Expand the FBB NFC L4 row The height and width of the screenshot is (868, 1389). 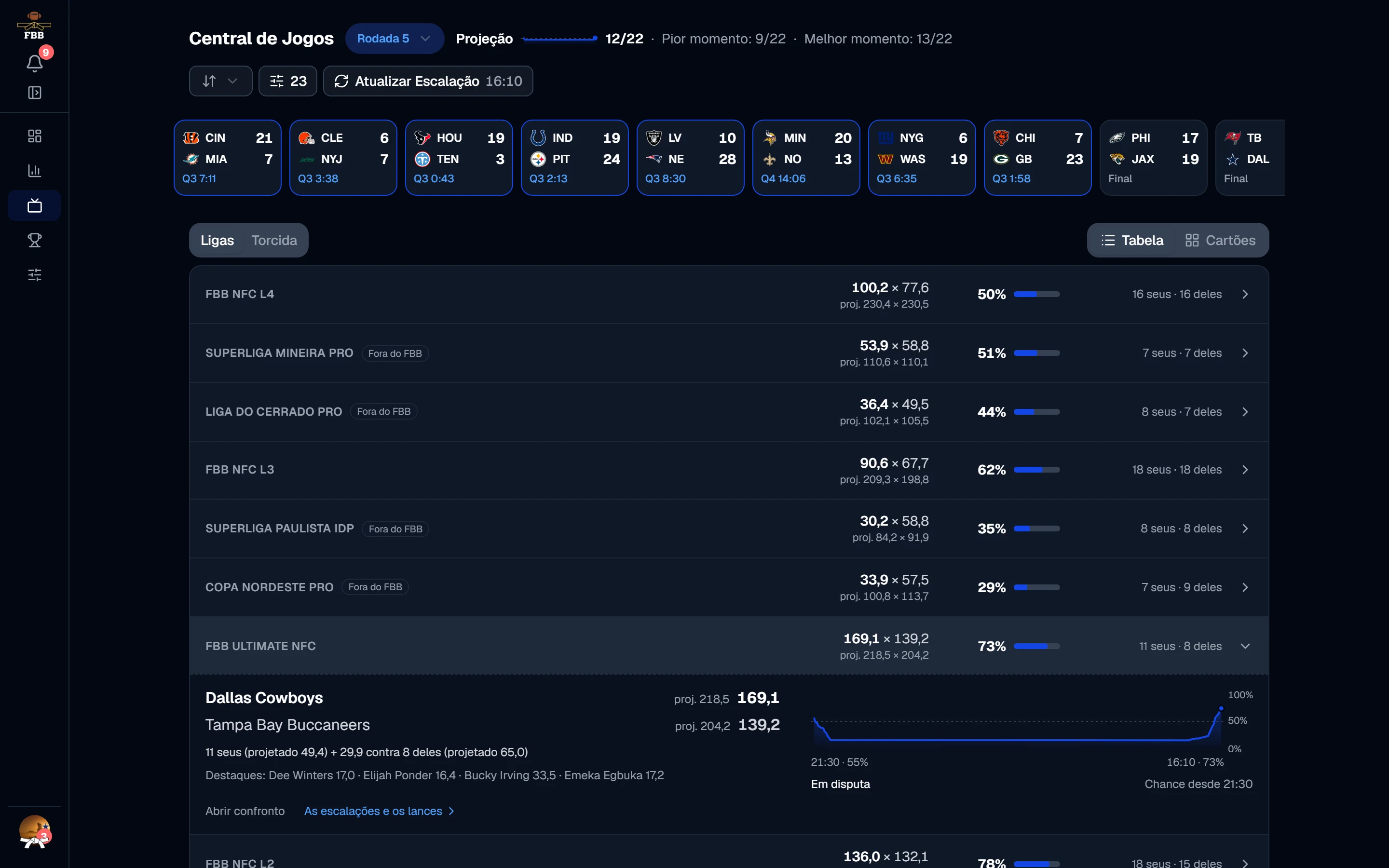[729, 295]
